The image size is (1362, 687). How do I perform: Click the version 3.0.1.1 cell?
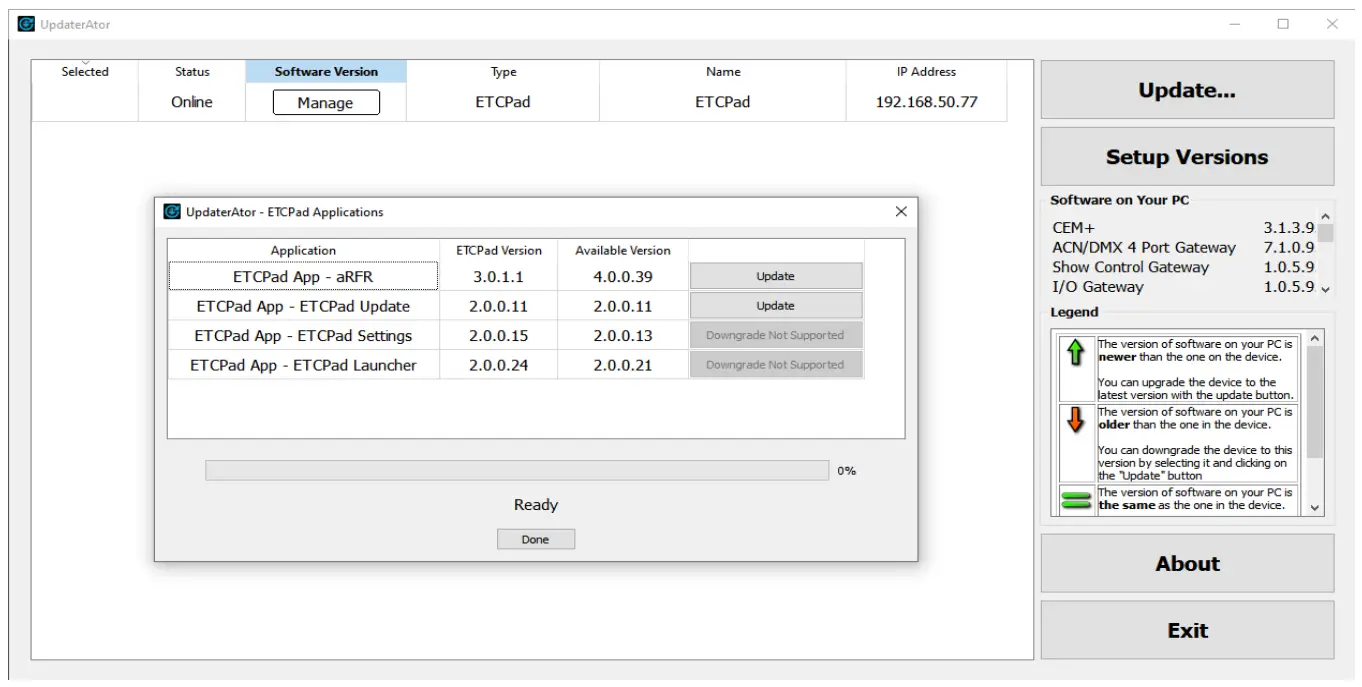click(x=499, y=276)
